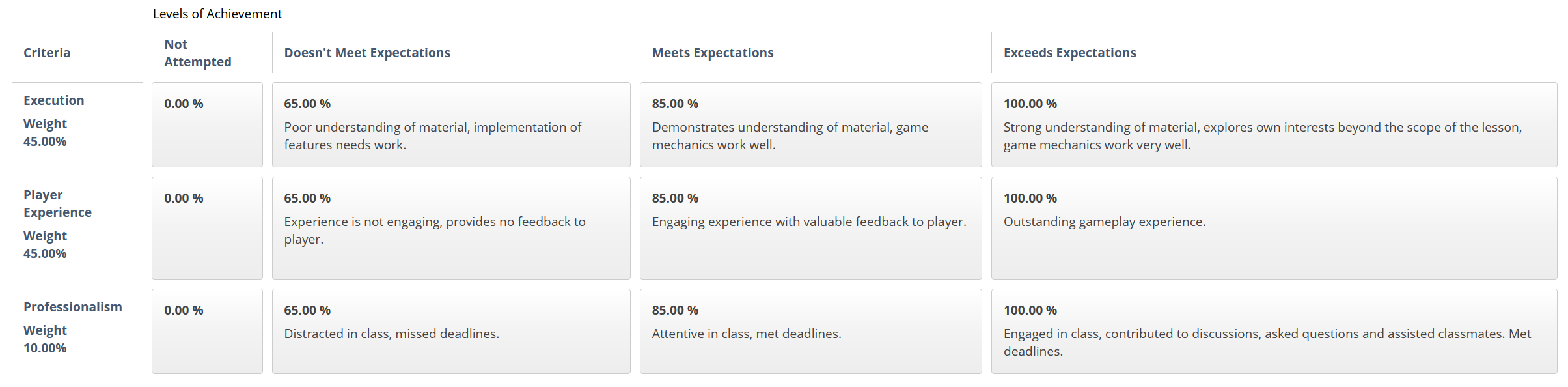Select Professionalism Not Attempted 0.00 % cell
This screenshot has height=387, width=1568.
pos(207,331)
